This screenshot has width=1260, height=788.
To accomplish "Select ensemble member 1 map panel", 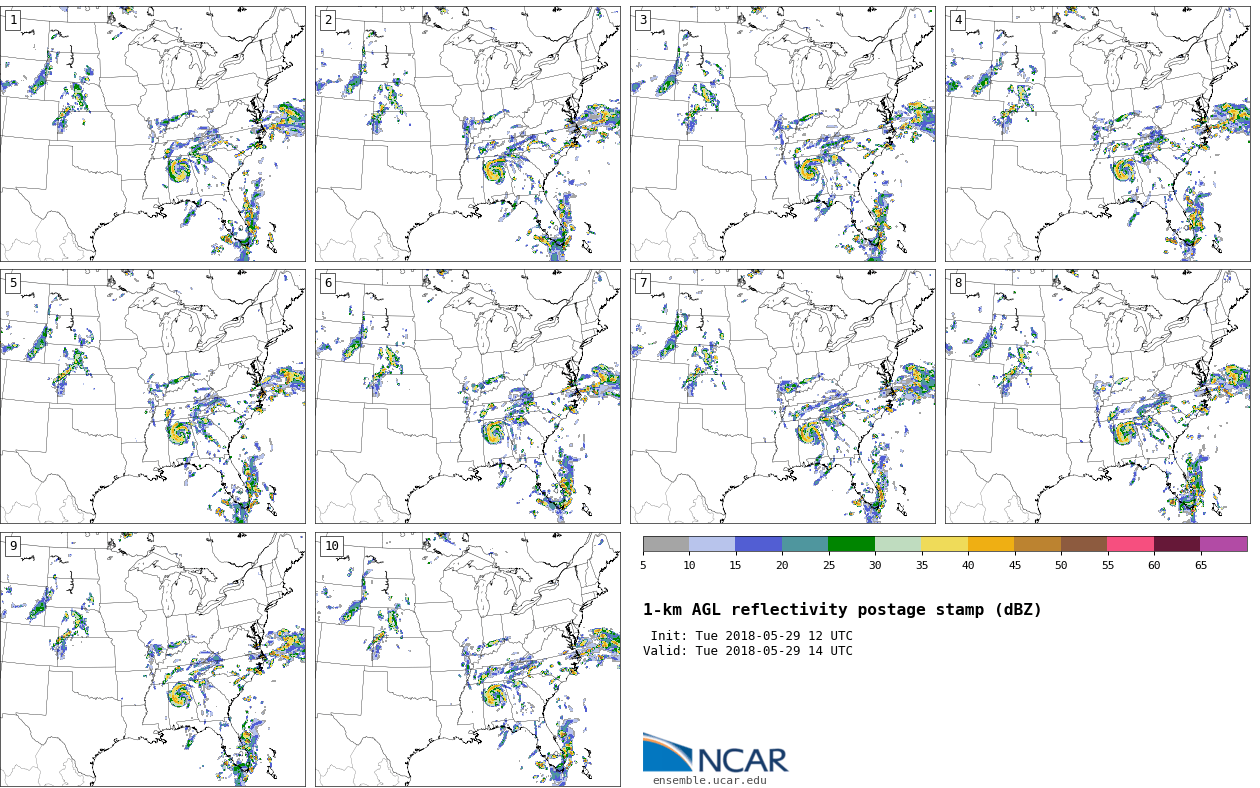I will coord(153,134).
